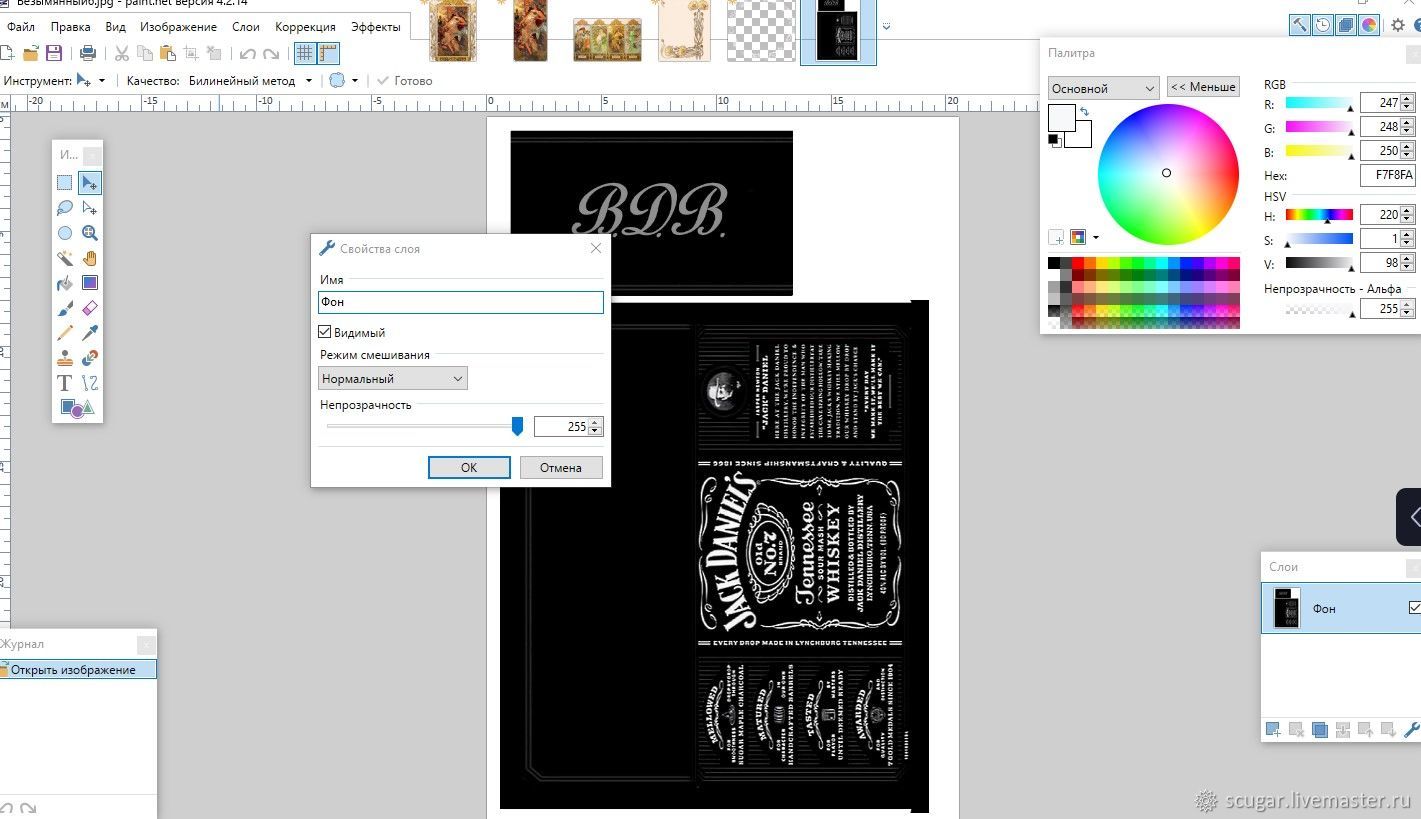
Task: Select the Eraser tool
Action: tap(90, 308)
